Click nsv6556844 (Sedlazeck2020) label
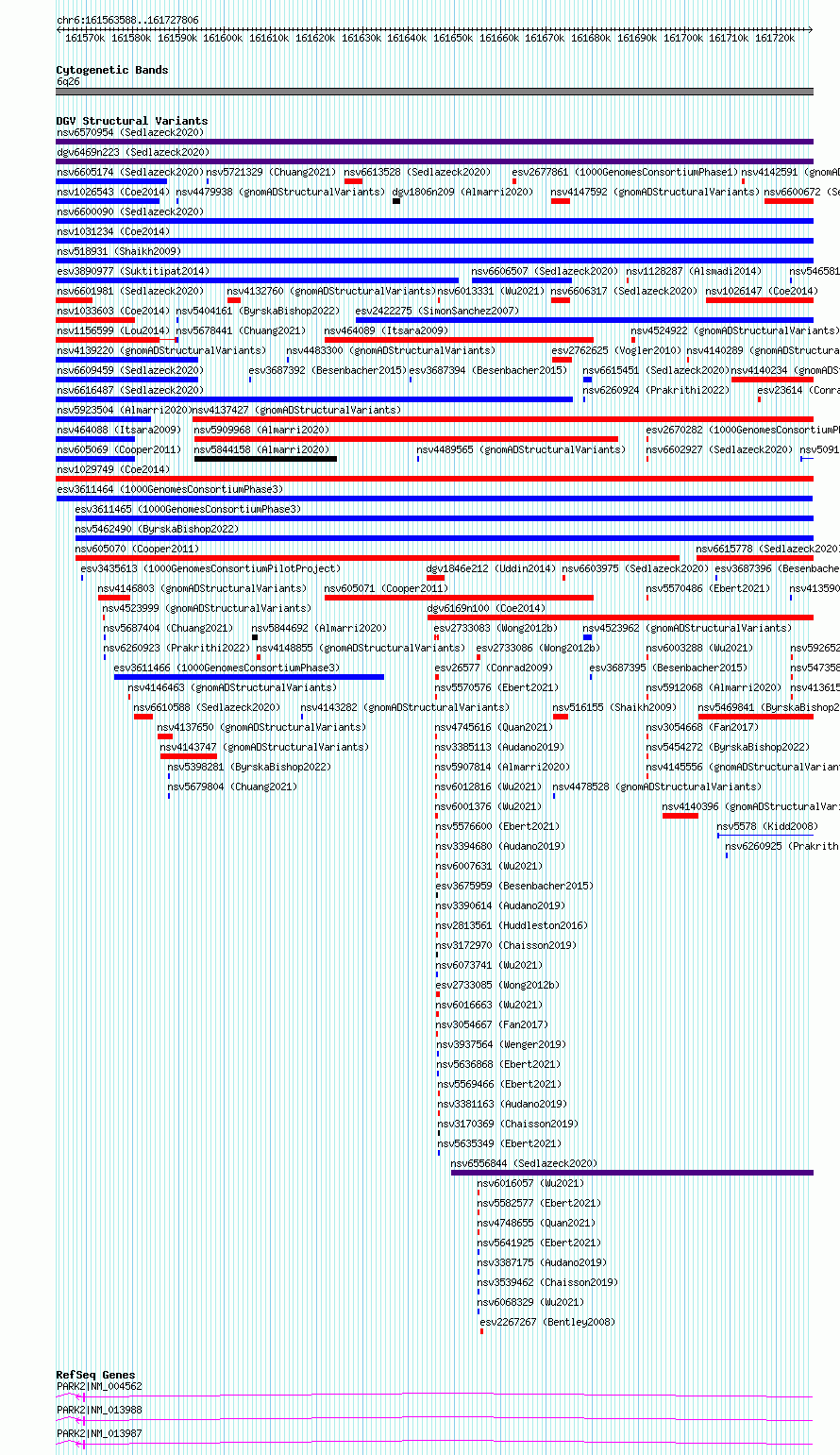The width and height of the screenshot is (840, 1455). 524,1163
